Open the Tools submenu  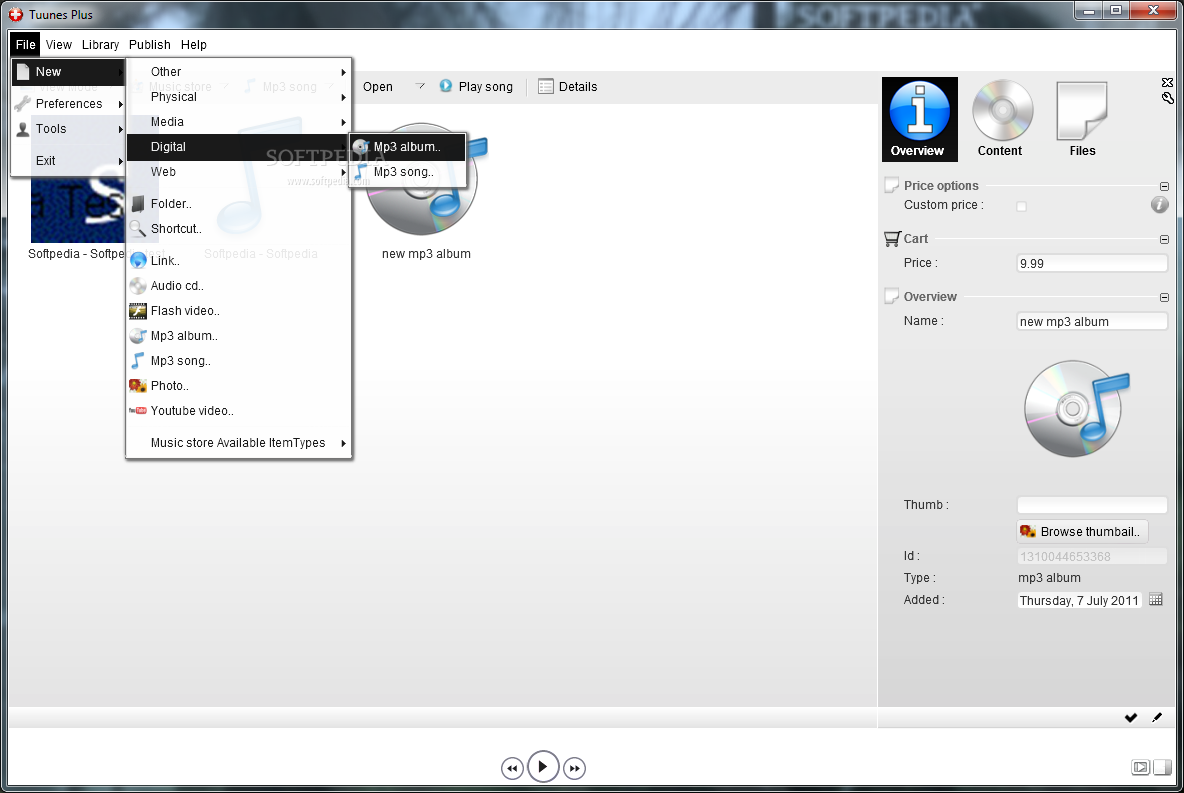(69, 128)
